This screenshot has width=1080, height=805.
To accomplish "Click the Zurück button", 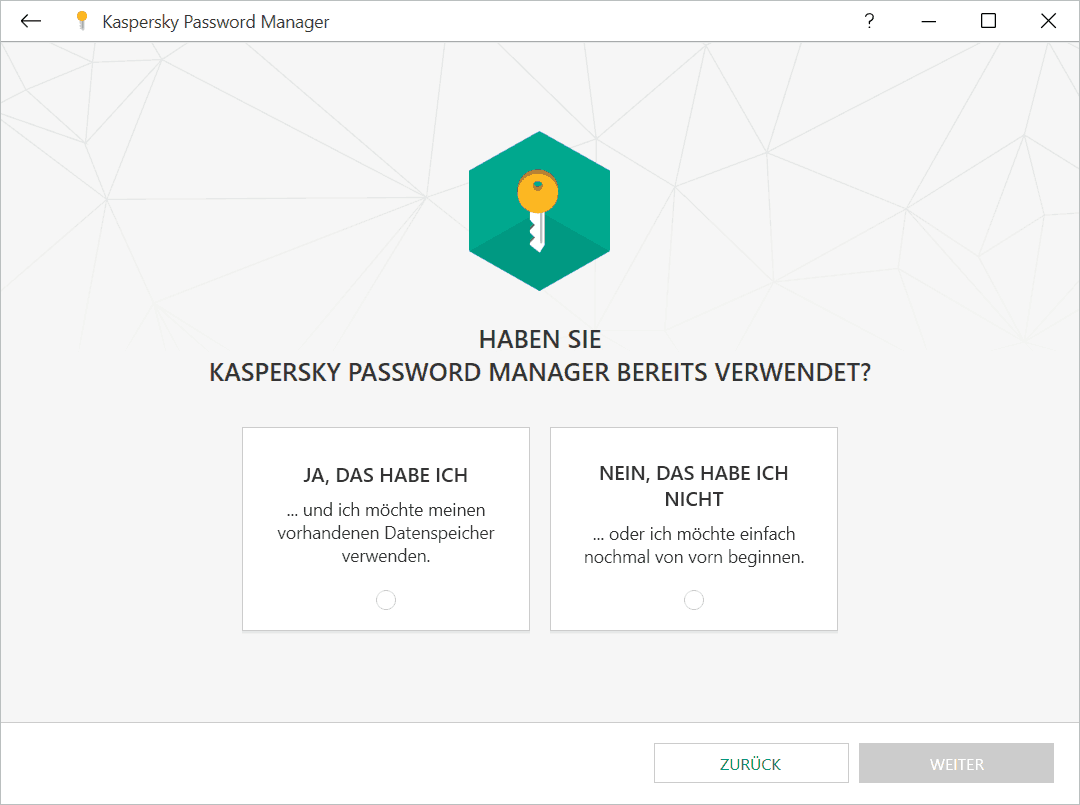I will click(x=751, y=763).
